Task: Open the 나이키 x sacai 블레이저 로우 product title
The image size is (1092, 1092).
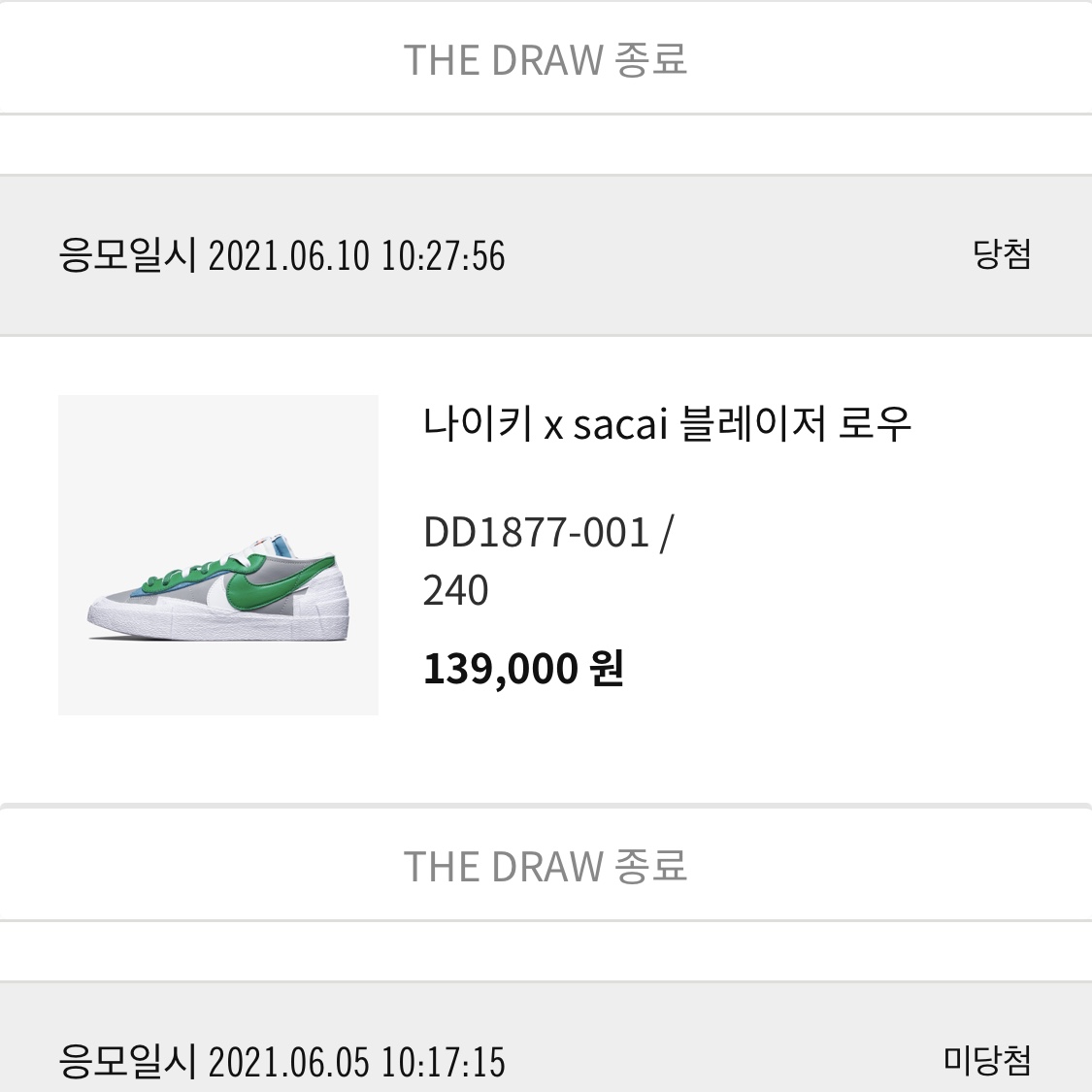Action: (x=667, y=423)
